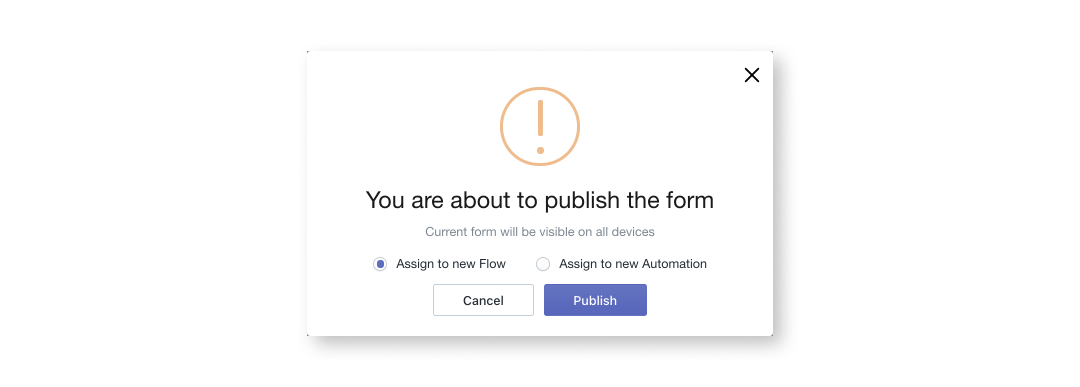Close the publish dialog with the X icon
This screenshot has width=1080, height=387.
coord(751,75)
